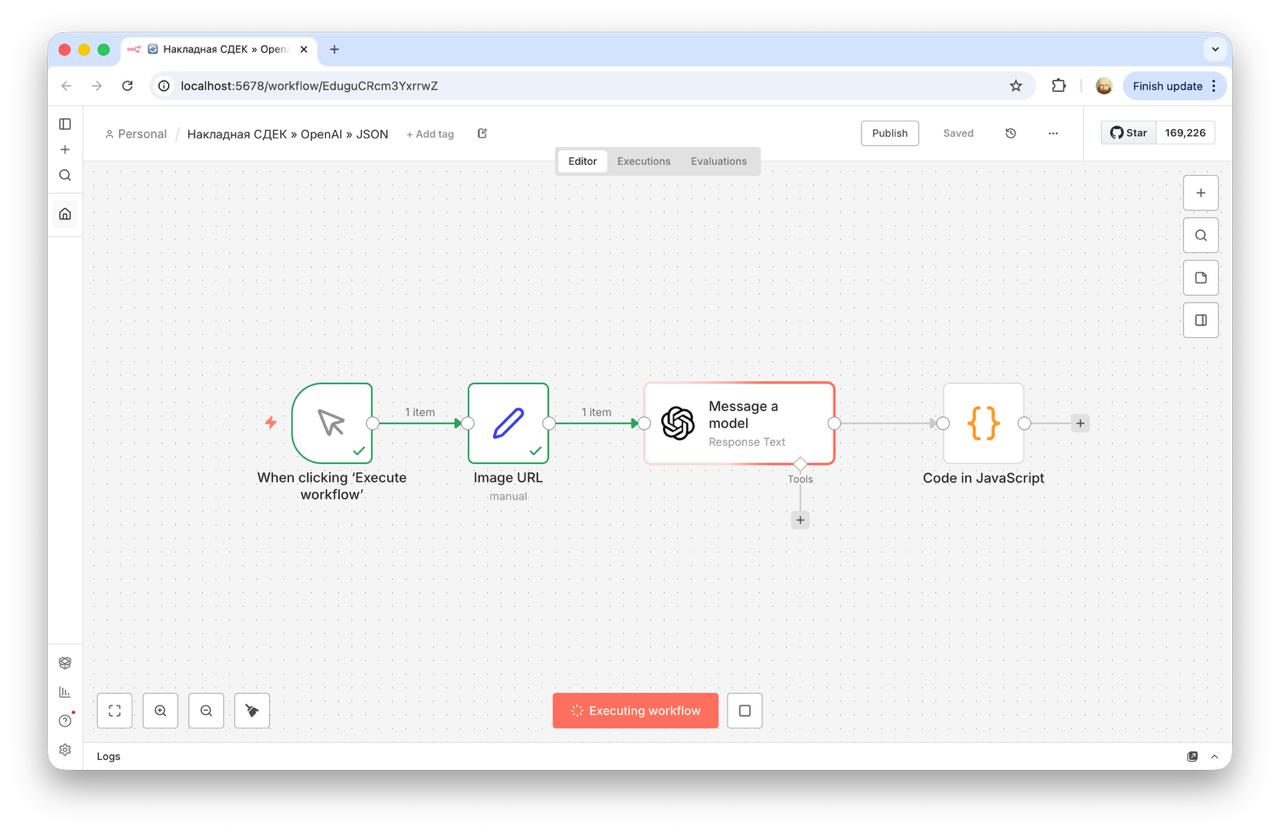
Task: Fit the workflow to view
Action: click(x=114, y=711)
